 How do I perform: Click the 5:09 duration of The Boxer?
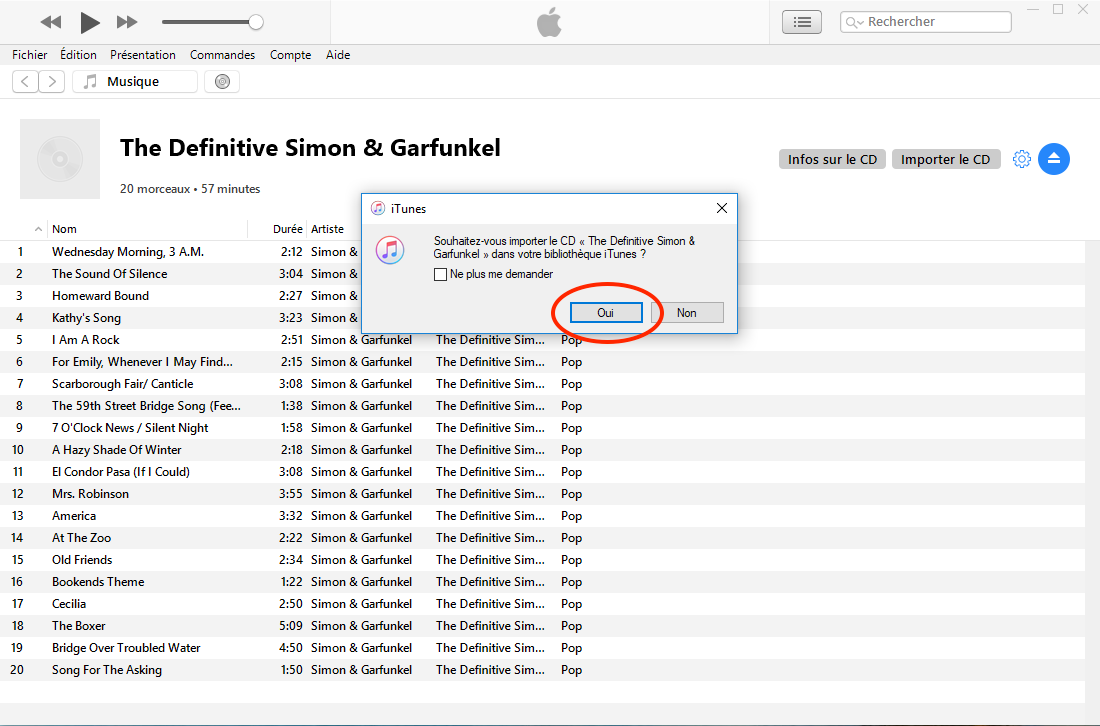290,626
